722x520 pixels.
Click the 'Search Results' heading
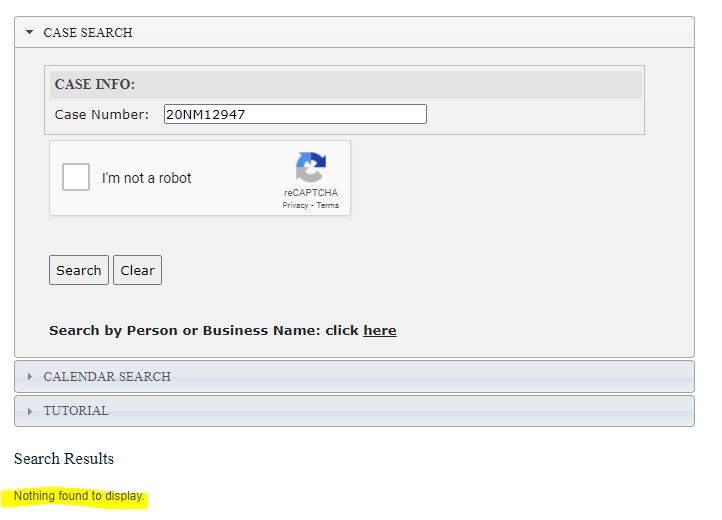(64, 459)
